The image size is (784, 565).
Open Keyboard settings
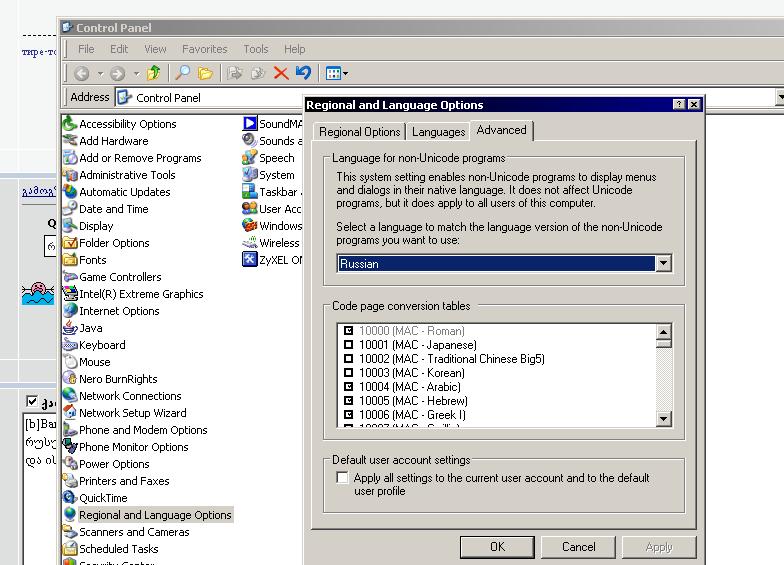tap(94, 344)
